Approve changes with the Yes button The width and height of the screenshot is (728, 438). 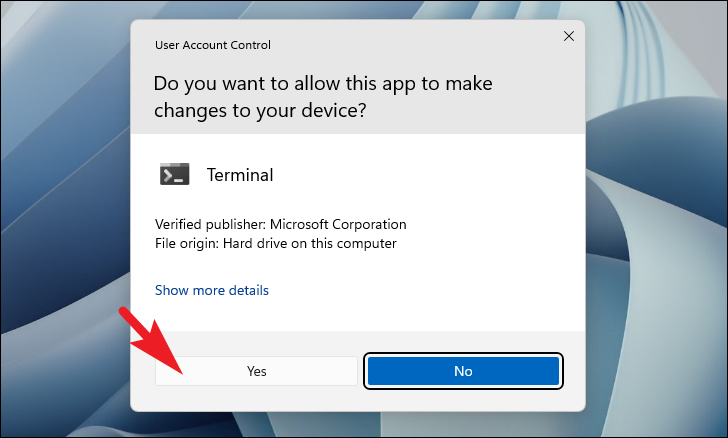click(256, 371)
